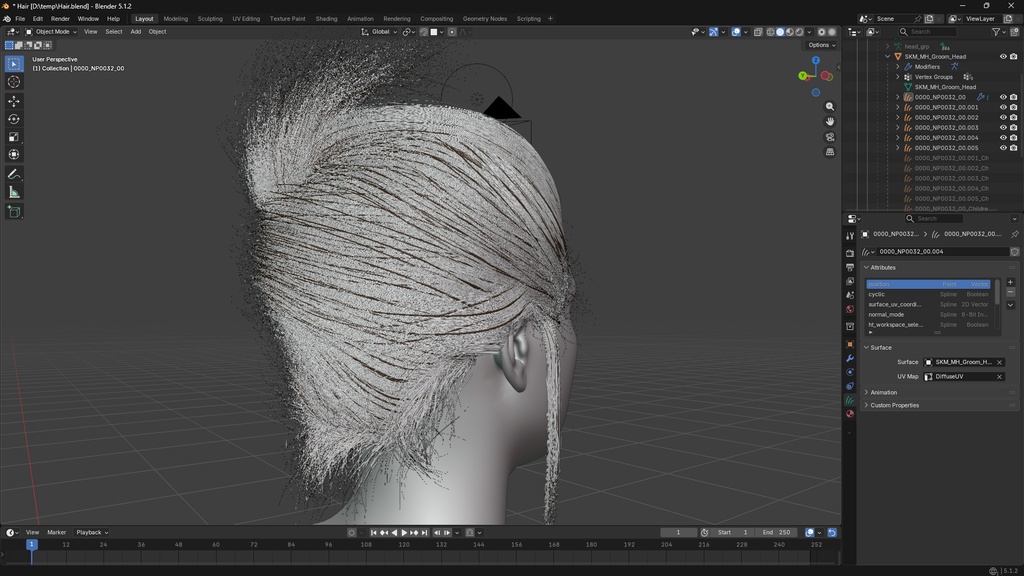Click the DiffuseUV UV Map field
The image size is (1024, 576).
pos(964,377)
